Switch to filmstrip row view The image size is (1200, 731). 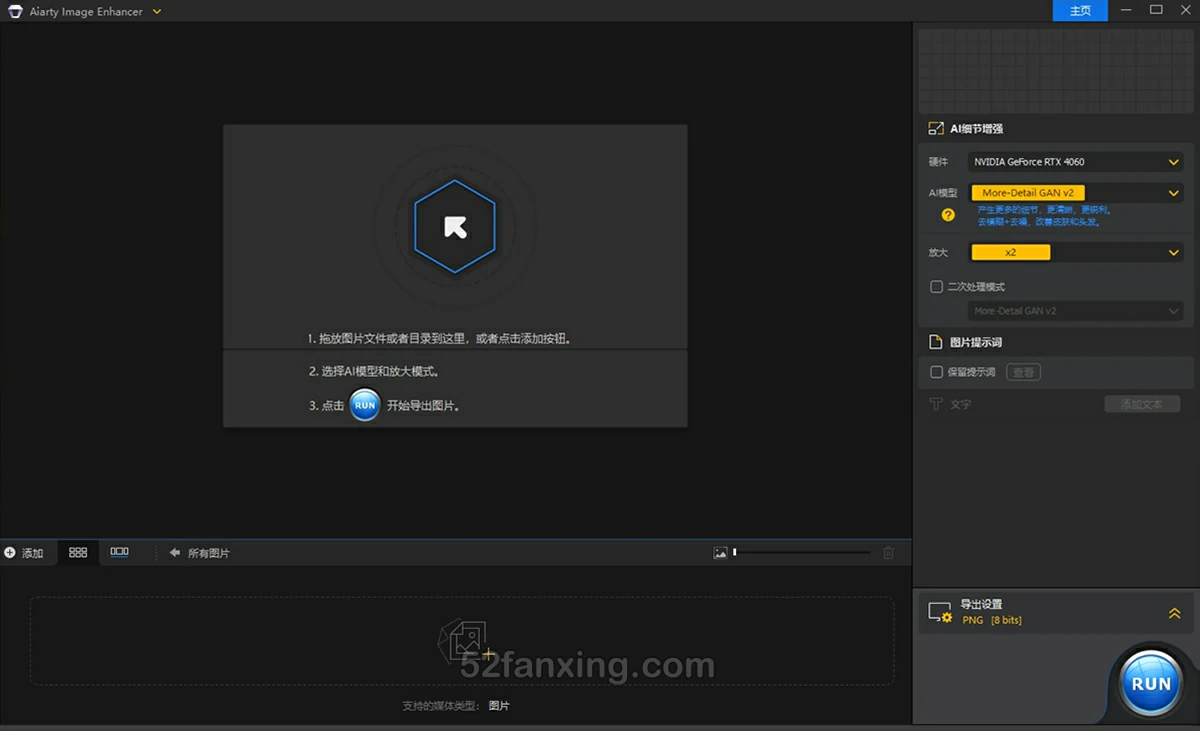pos(120,552)
